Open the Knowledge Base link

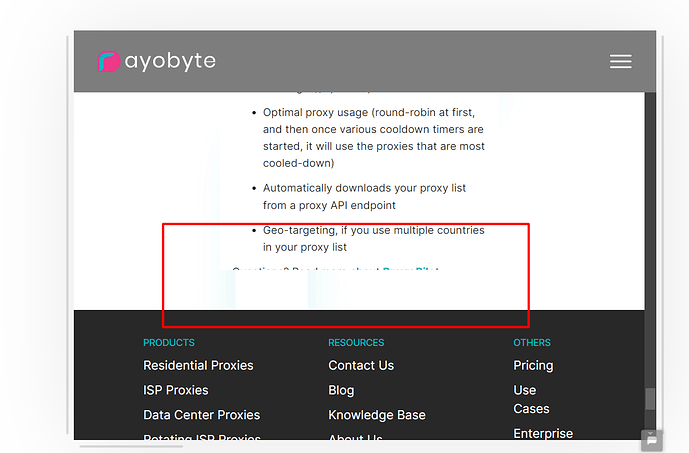(377, 415)
